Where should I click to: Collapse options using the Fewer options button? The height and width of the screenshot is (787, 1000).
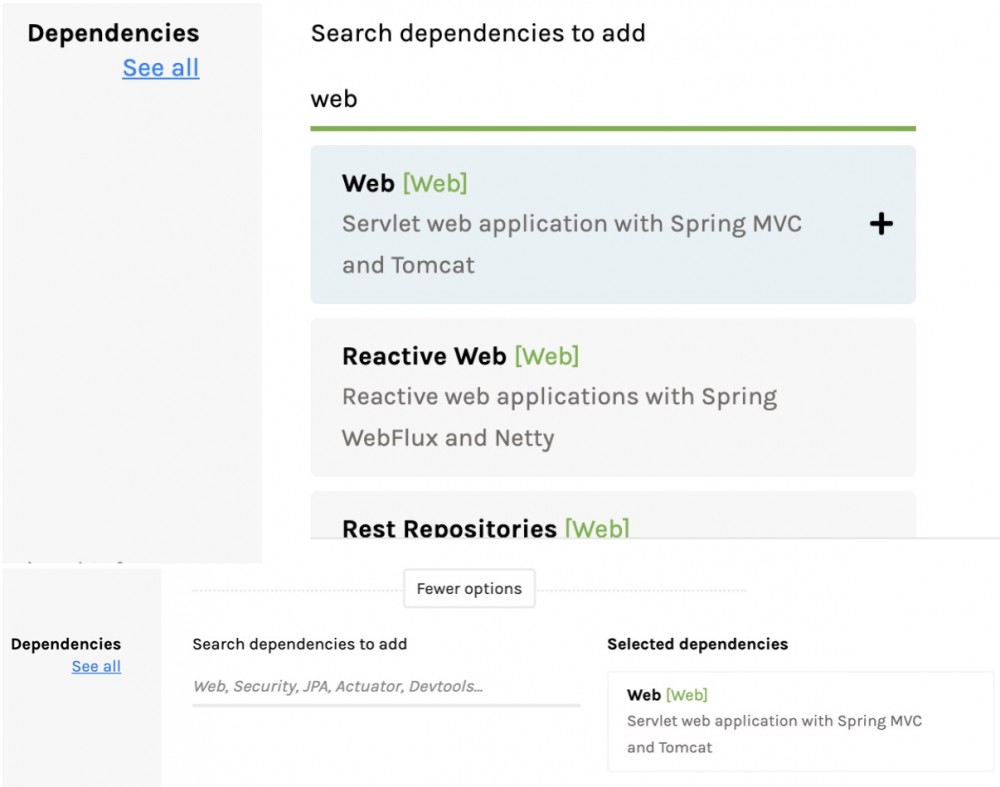pyautogui.click(x=469, y=589)
